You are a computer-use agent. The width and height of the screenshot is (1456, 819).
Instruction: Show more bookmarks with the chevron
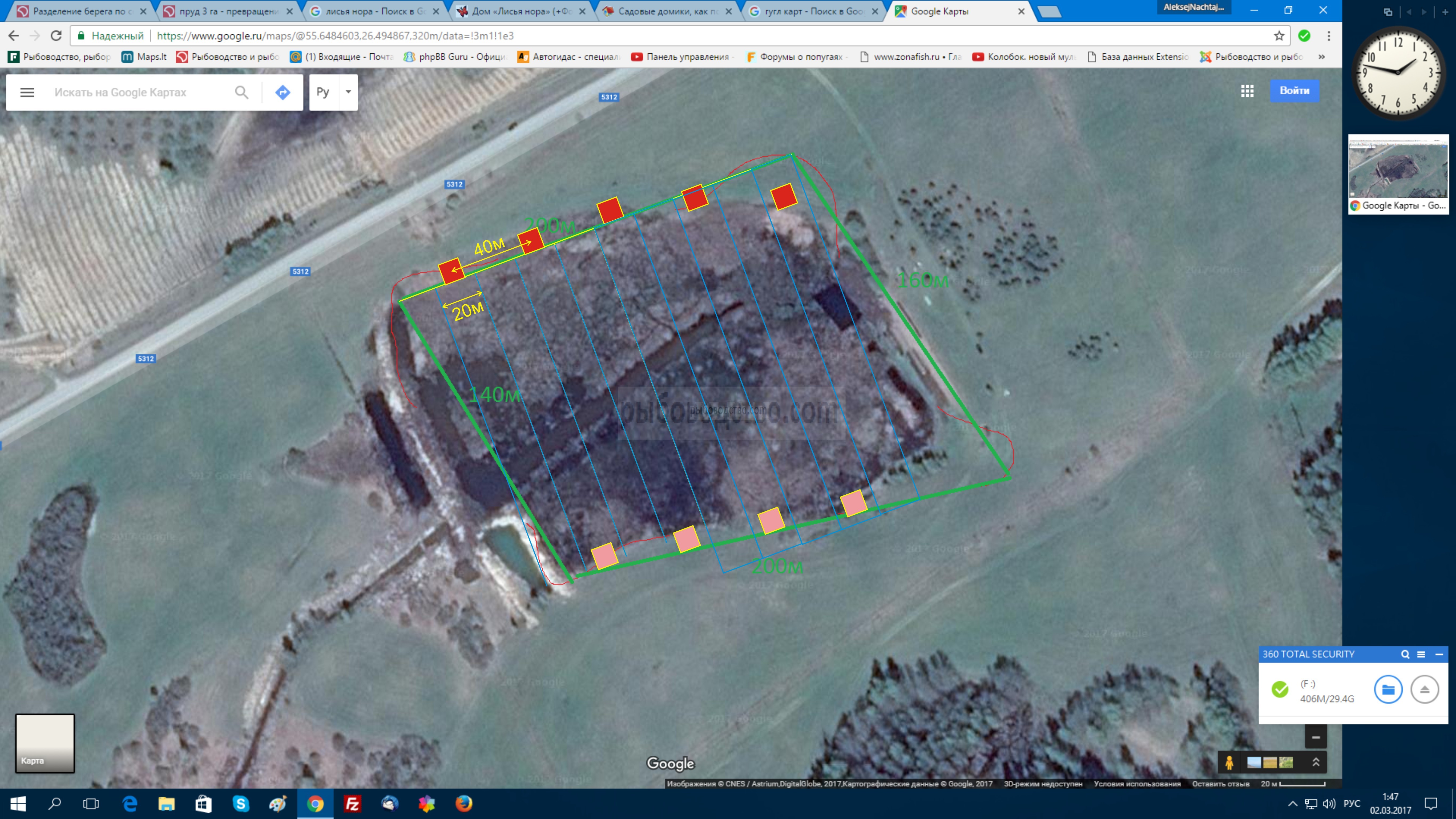[1321, 57]
